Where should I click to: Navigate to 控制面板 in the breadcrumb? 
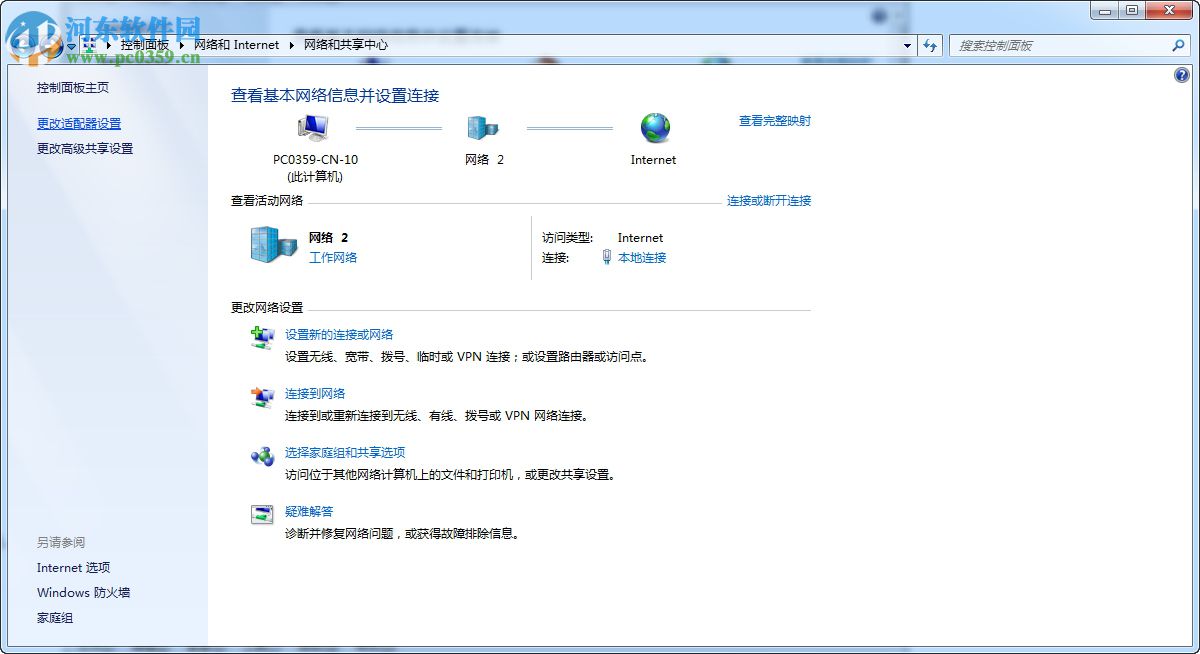click(x=147, y=45)
